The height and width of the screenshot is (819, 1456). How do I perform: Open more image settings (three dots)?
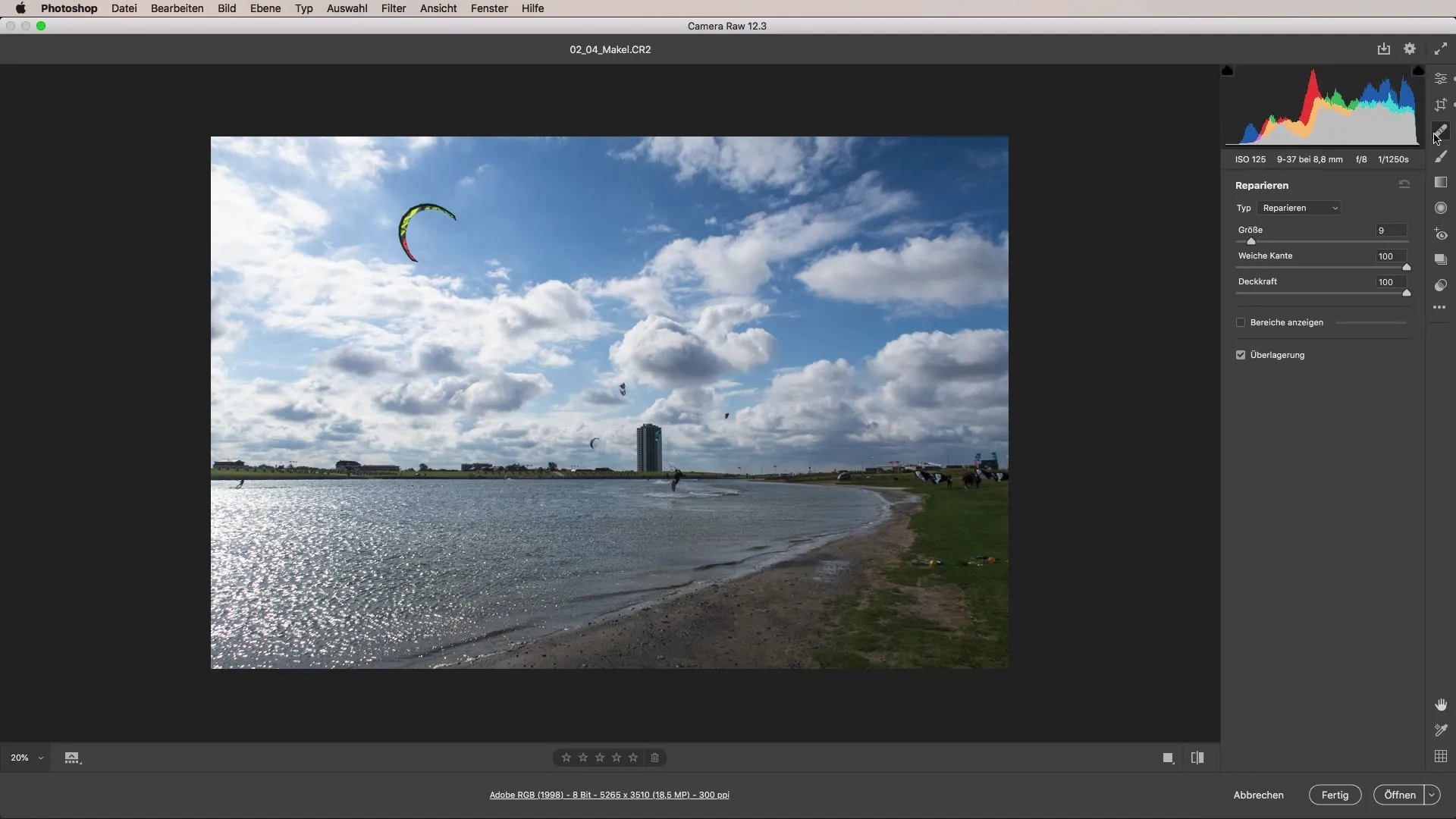(x=1439, y=307)
